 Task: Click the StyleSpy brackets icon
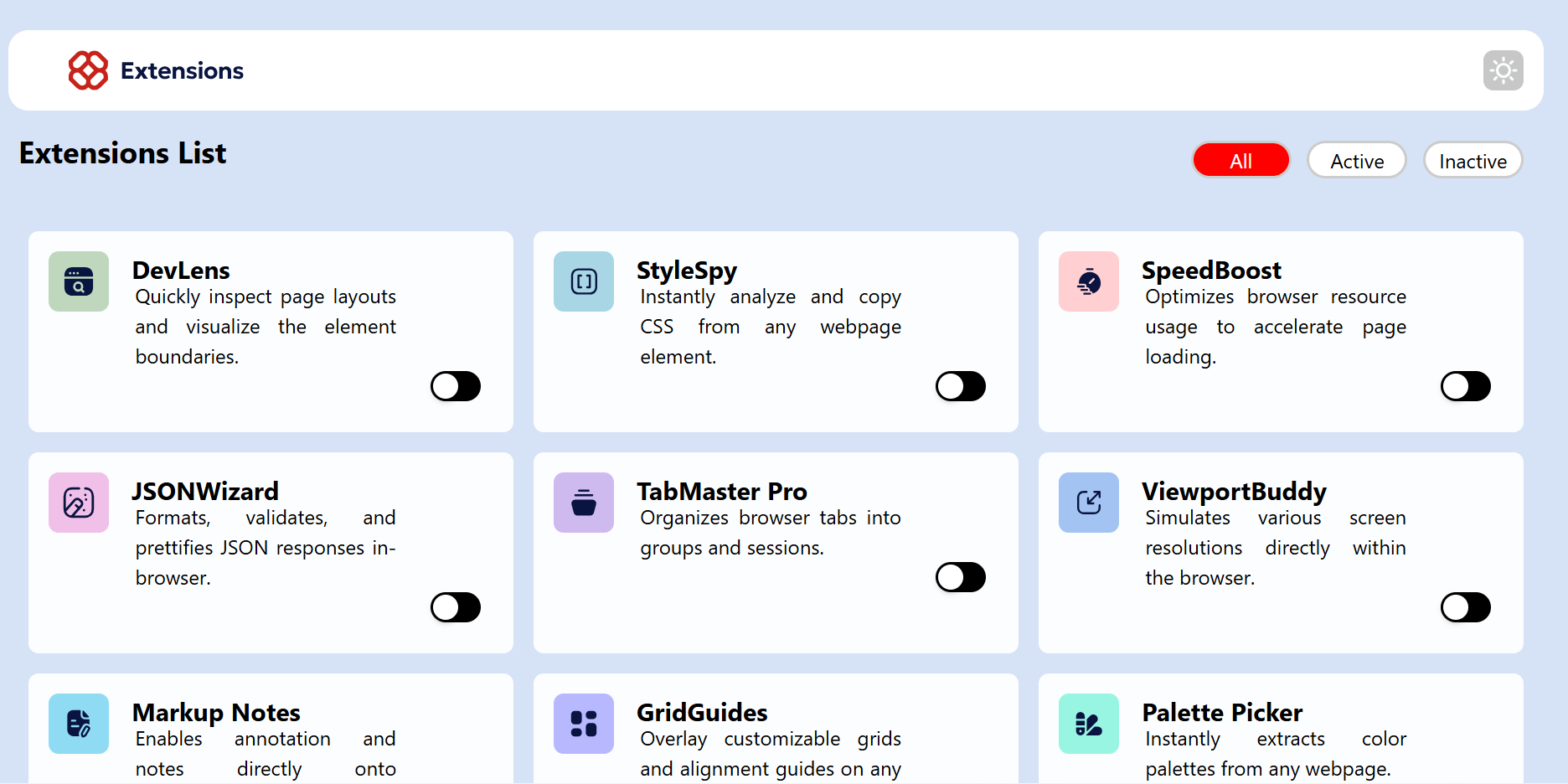[x=584, y=281]
